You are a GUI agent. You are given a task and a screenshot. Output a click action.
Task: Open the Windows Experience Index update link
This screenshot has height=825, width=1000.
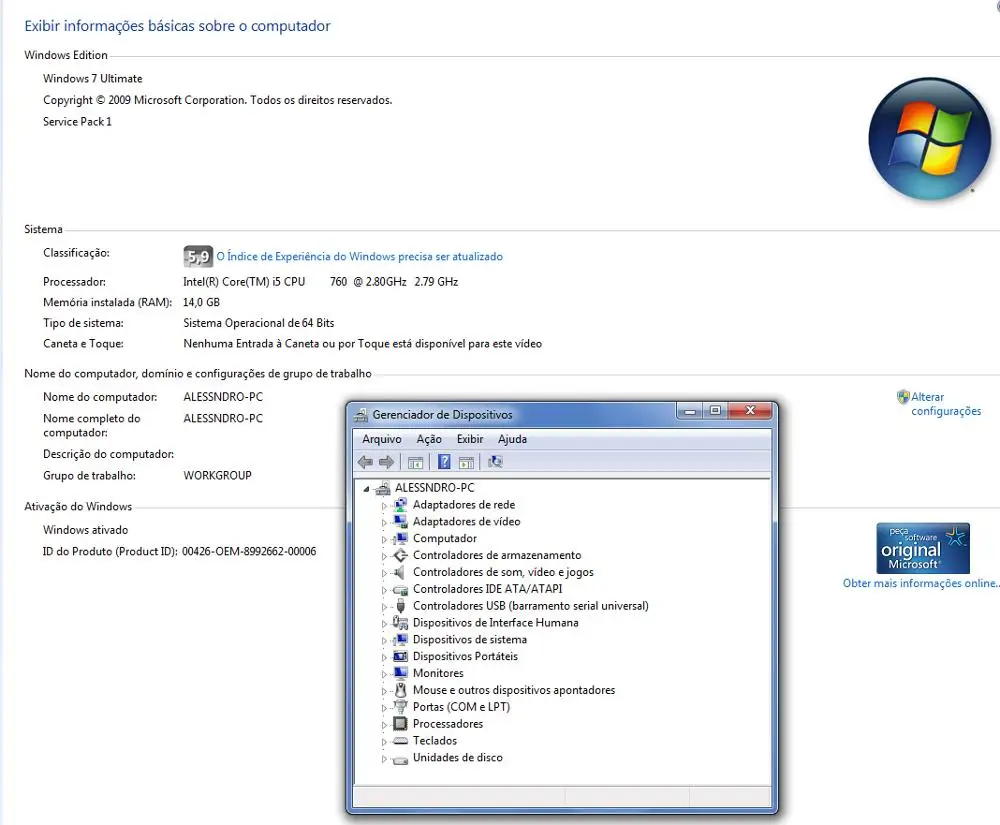click(360, 256)
